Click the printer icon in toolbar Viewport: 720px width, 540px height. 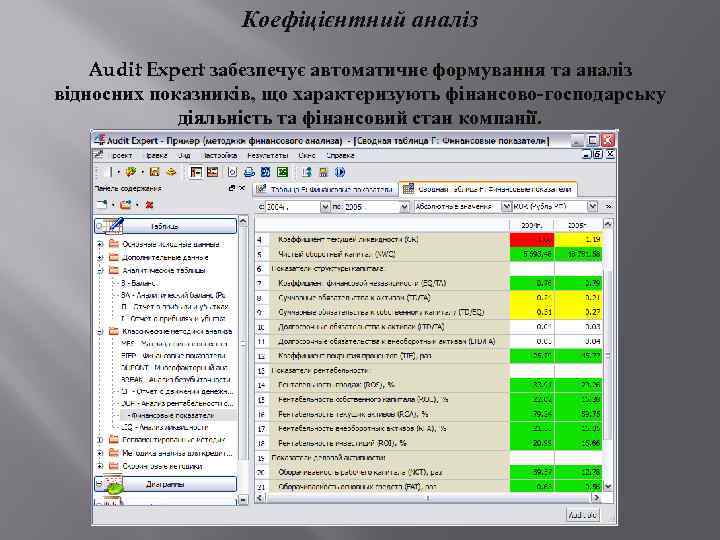[249, 172]
